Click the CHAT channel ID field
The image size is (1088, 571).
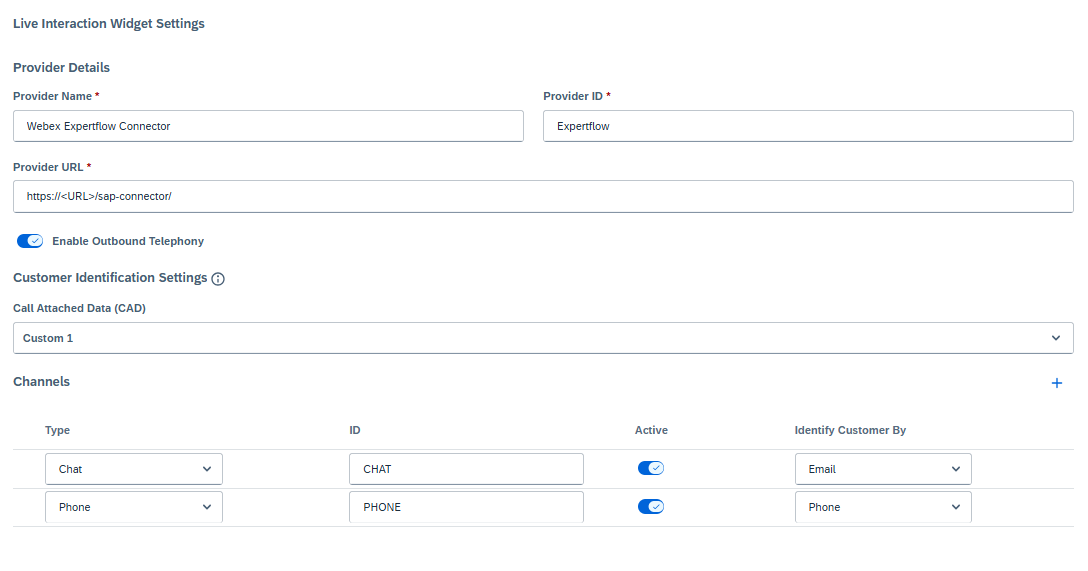(466, 469)
